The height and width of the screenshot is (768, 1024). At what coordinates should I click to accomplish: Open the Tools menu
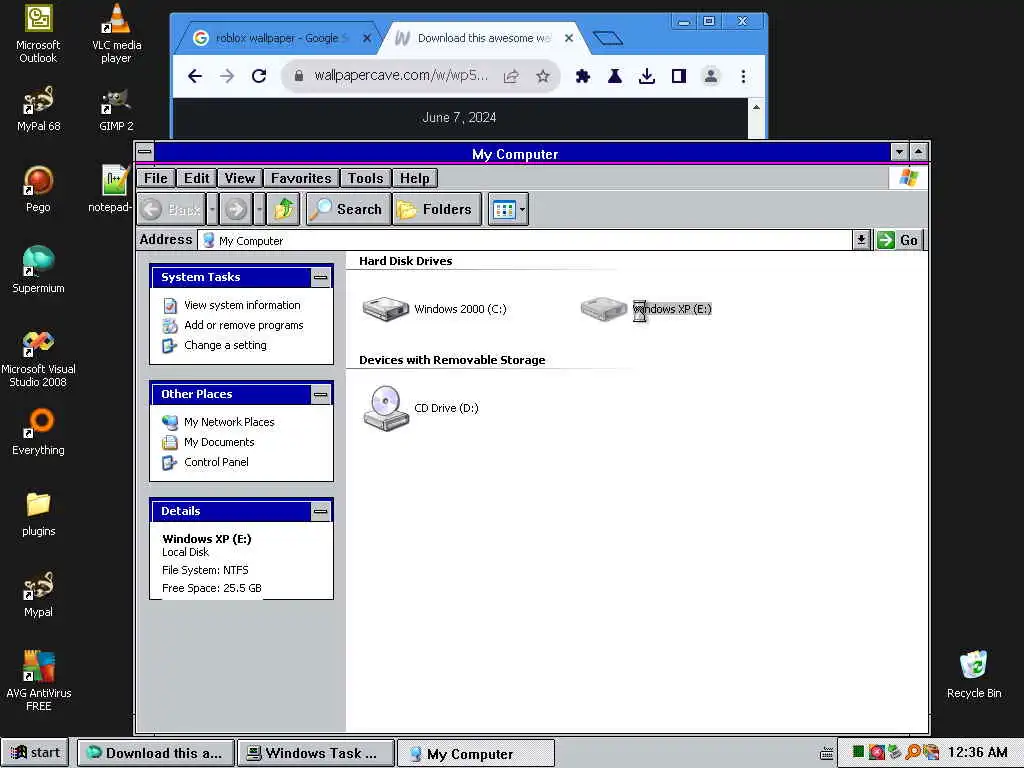click(366, 178)
